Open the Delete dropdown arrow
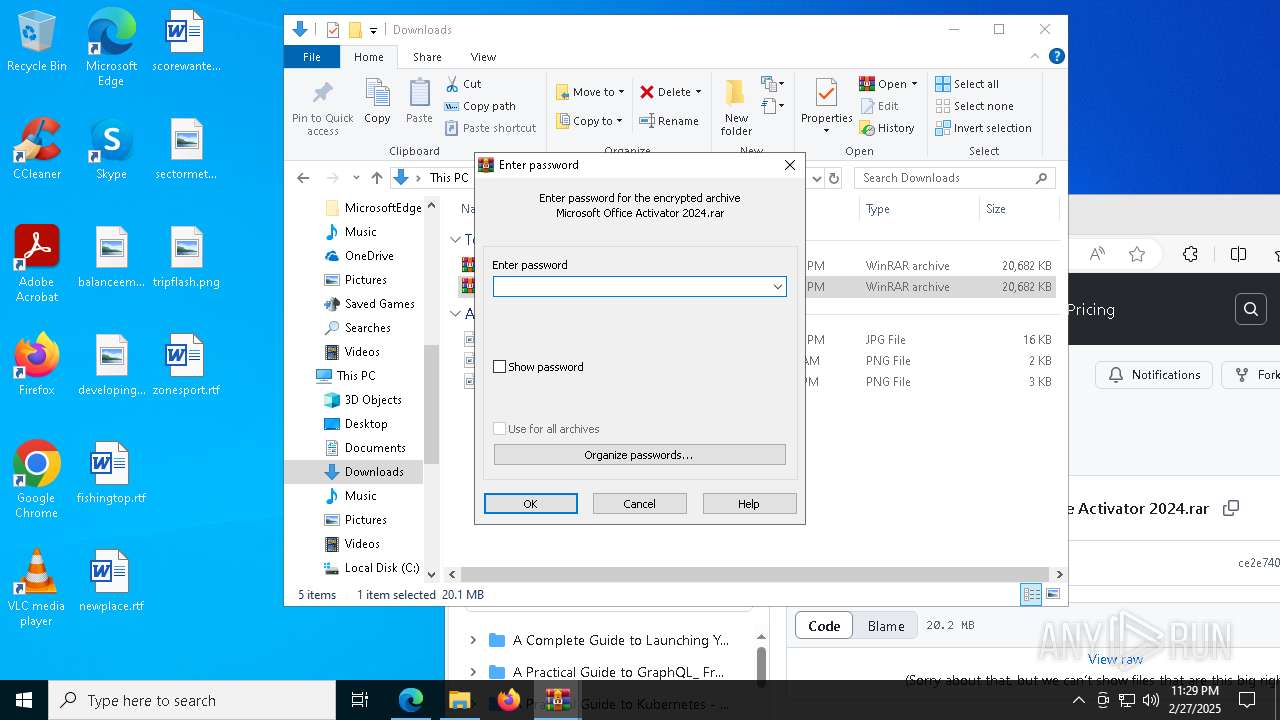1280x720 pixels. tap(698, 92)
